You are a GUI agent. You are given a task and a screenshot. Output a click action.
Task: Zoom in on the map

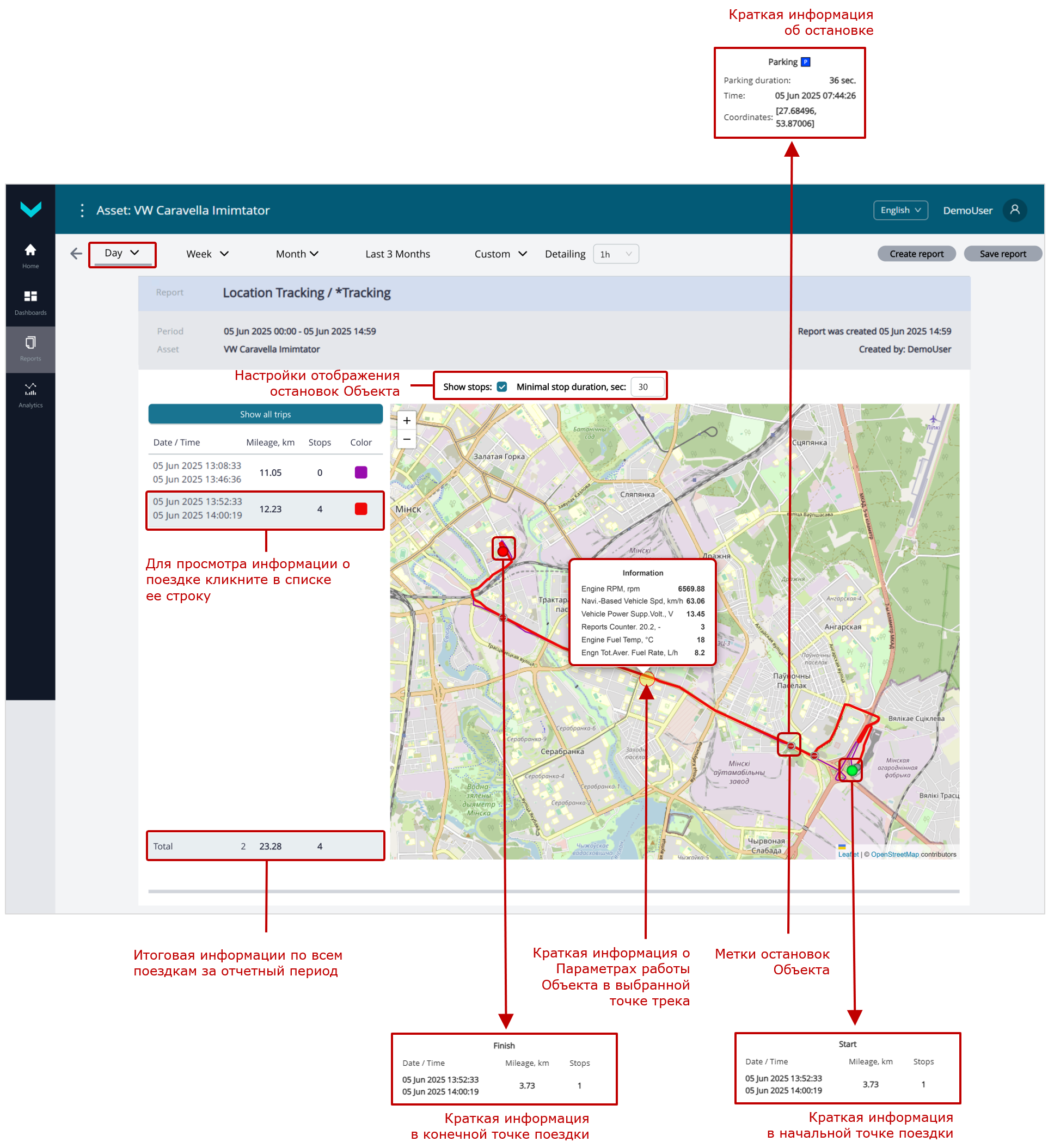click(406, 420)
